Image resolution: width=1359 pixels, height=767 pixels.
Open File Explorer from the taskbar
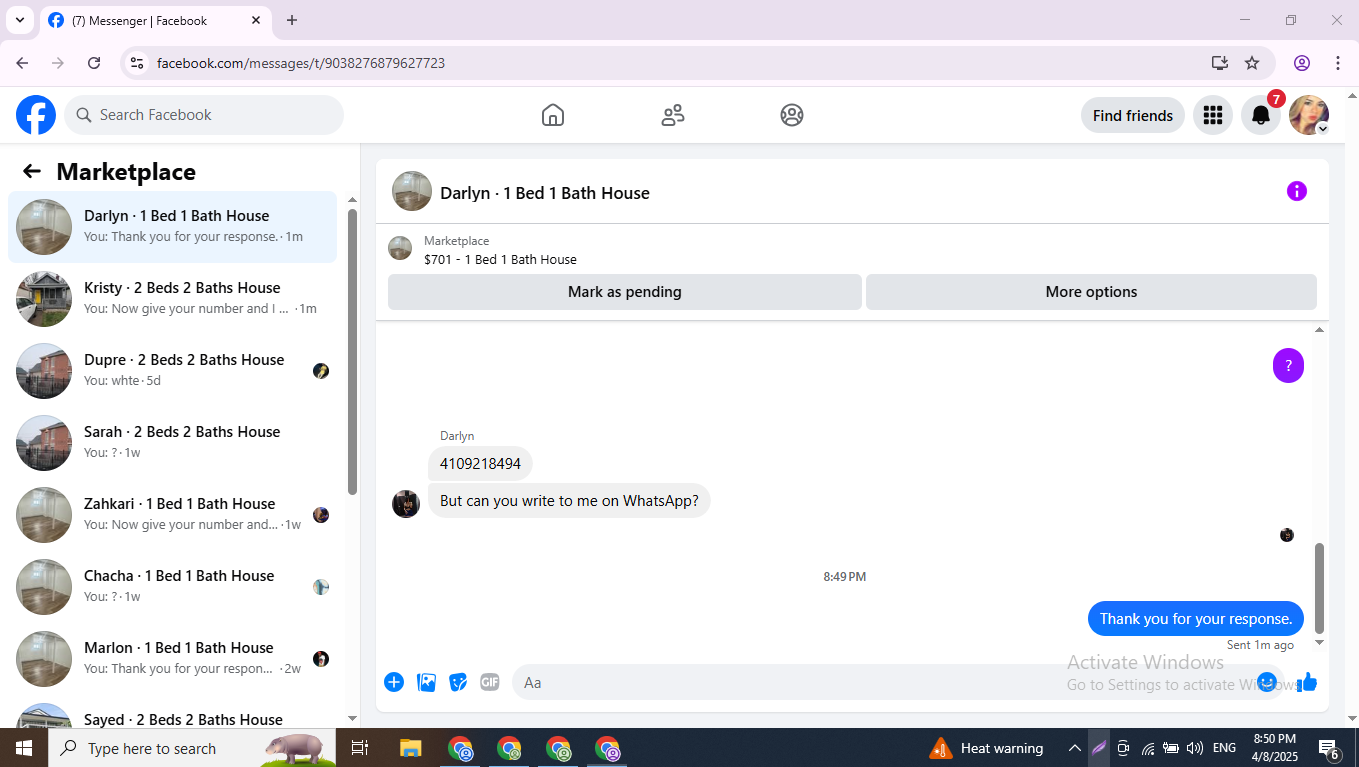point(411,748)
